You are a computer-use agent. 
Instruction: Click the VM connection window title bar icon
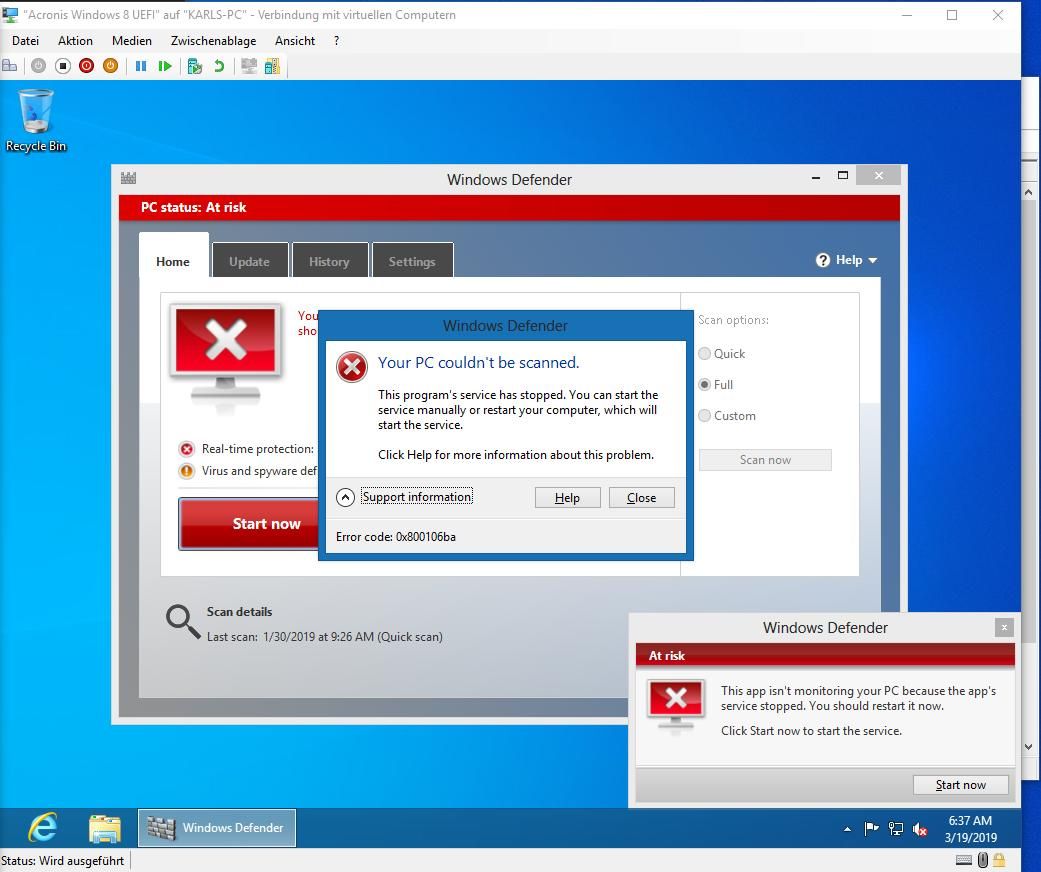point(10,15)
